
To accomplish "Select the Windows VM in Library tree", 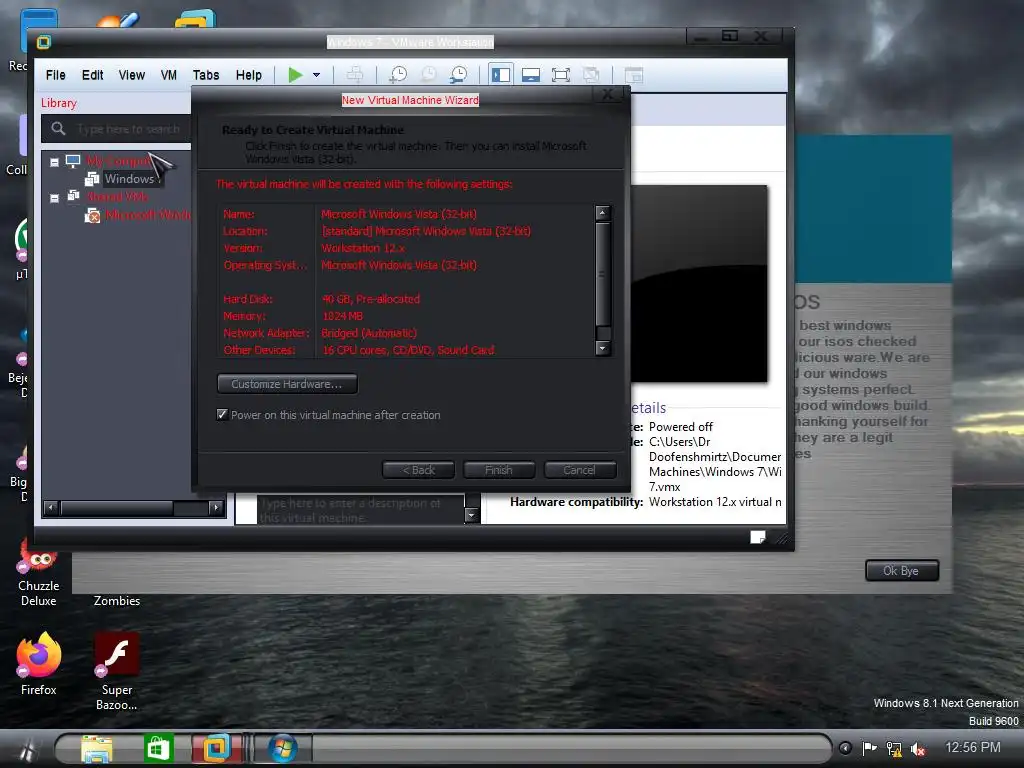I will click(129, 178).
